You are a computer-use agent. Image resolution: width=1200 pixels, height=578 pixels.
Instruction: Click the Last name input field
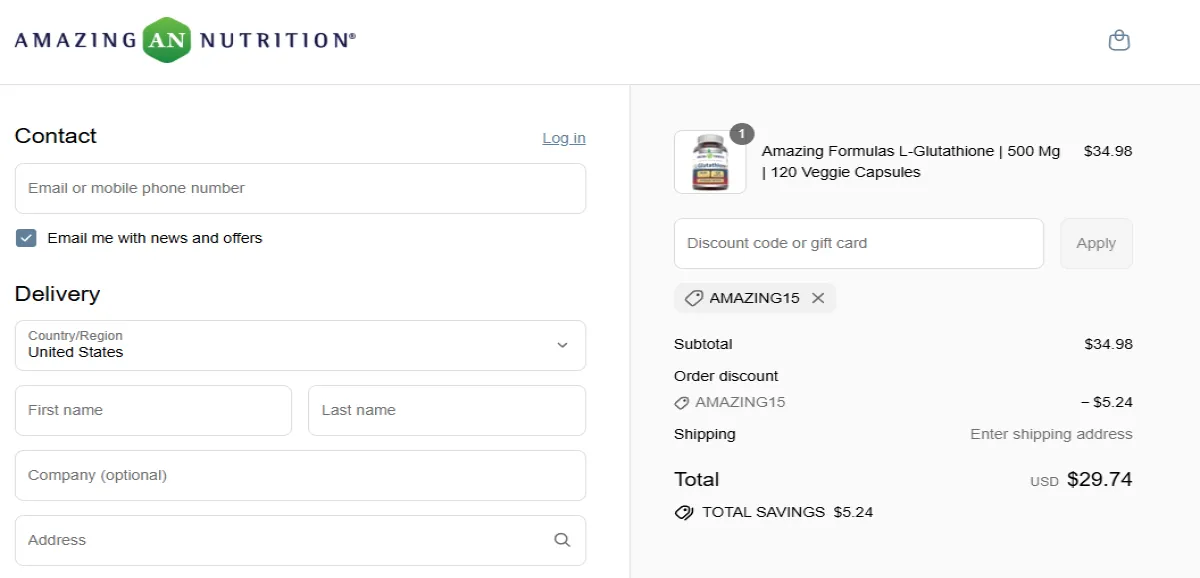pos(446,410)
